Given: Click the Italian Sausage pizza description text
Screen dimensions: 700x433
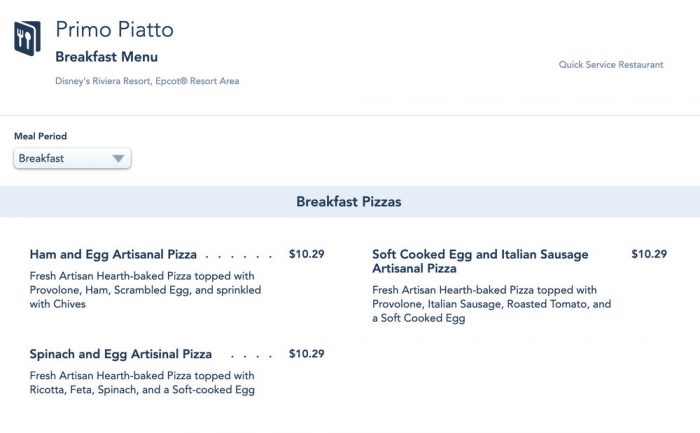Looking at the screenshot, I should (490, 304).
